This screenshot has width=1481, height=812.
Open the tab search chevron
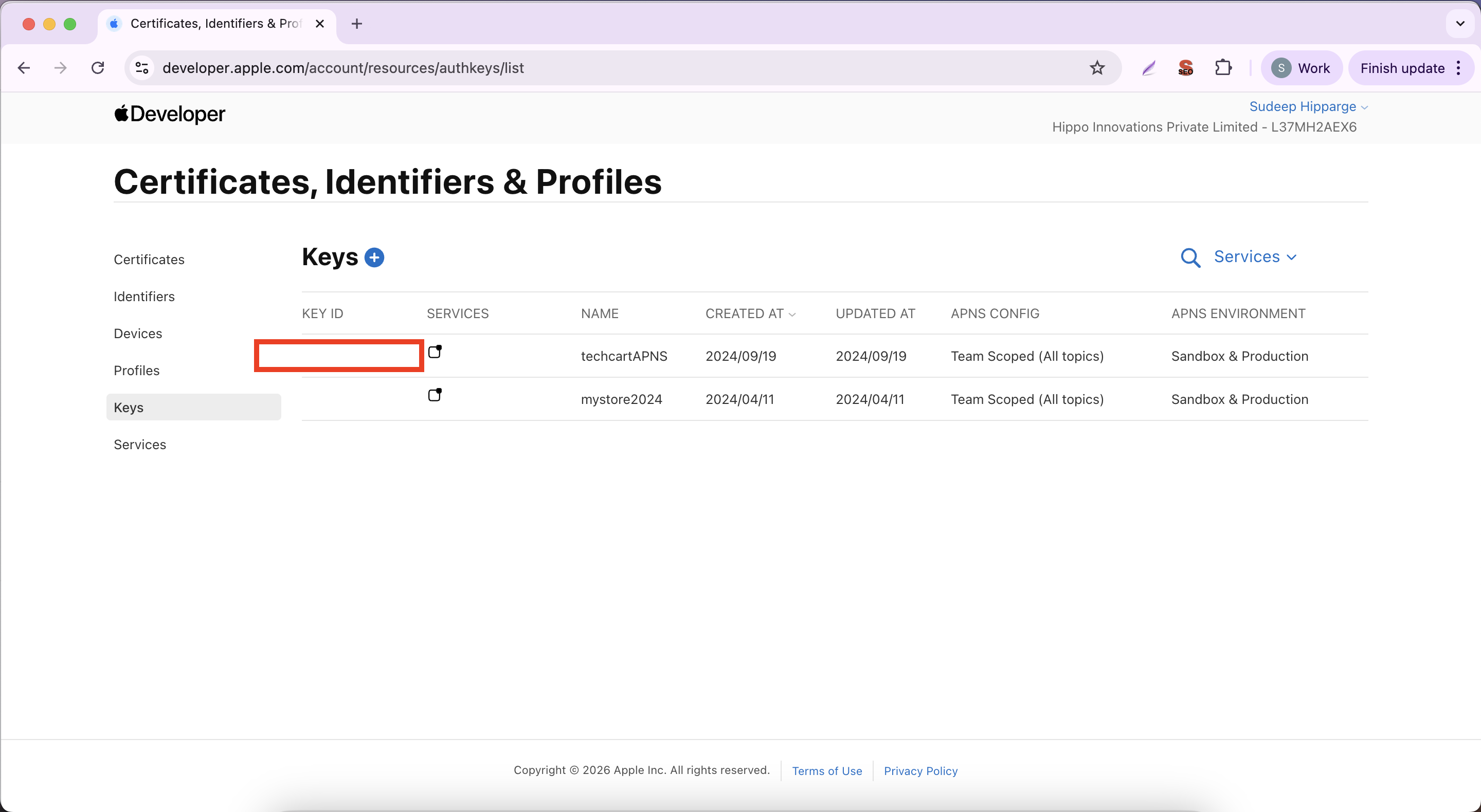click(1460, 24)
